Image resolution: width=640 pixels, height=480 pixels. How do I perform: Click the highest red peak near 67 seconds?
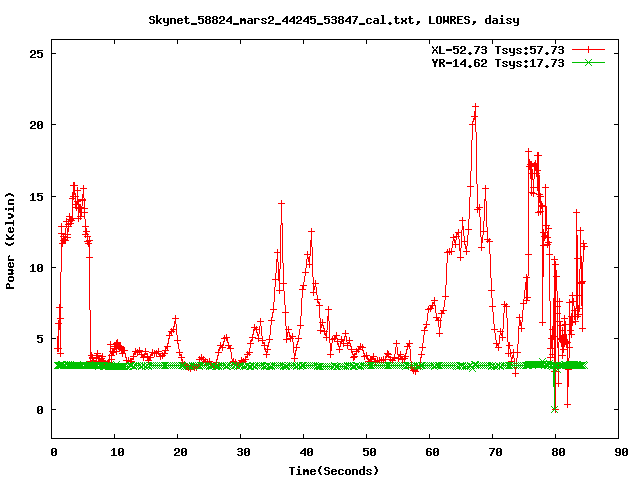click(475, 107)
